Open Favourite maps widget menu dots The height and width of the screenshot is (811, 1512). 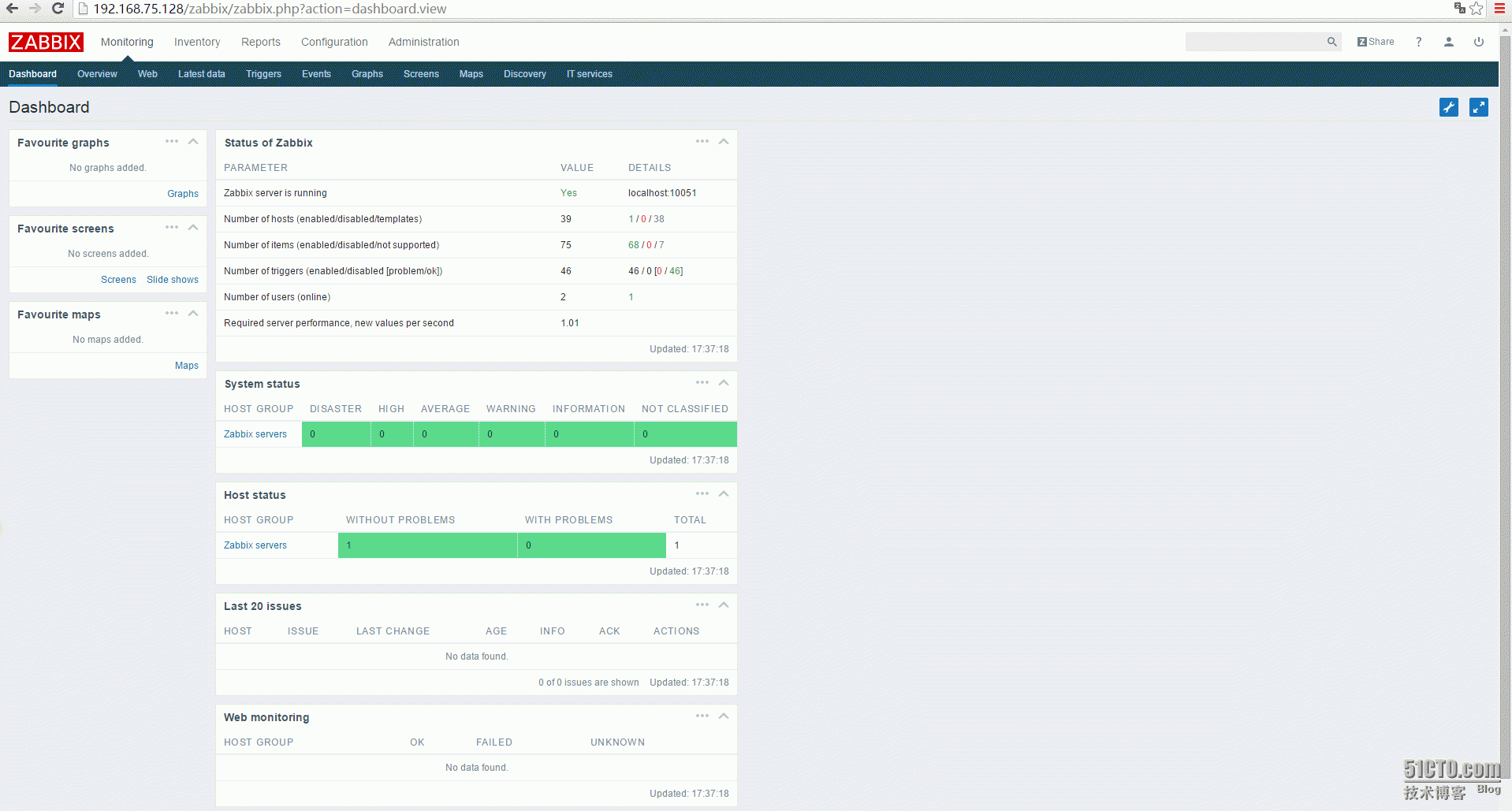[172, 314]
